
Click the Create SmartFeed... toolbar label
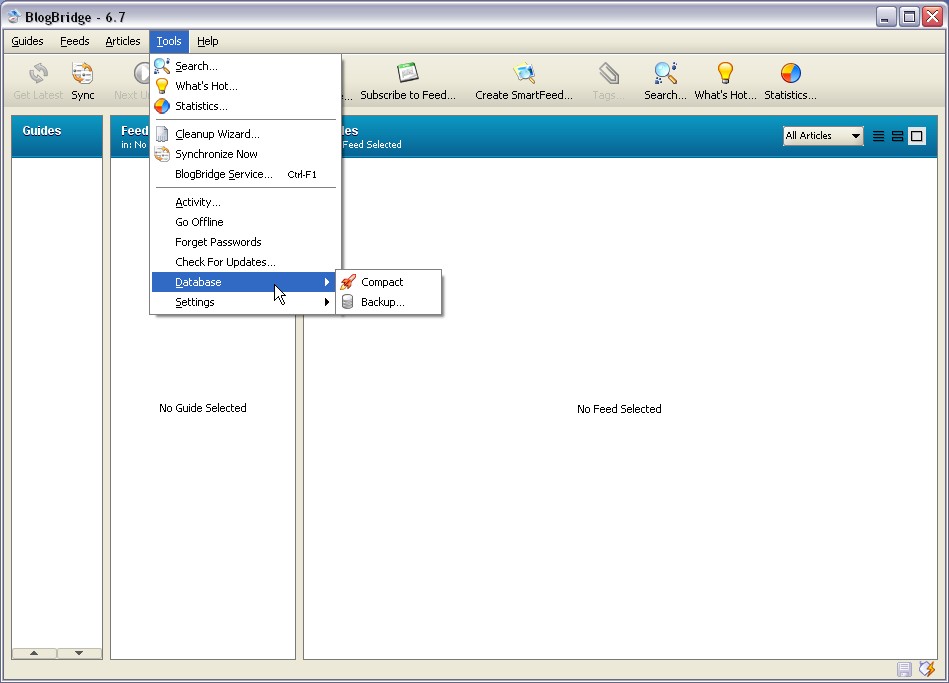[524, 95]
